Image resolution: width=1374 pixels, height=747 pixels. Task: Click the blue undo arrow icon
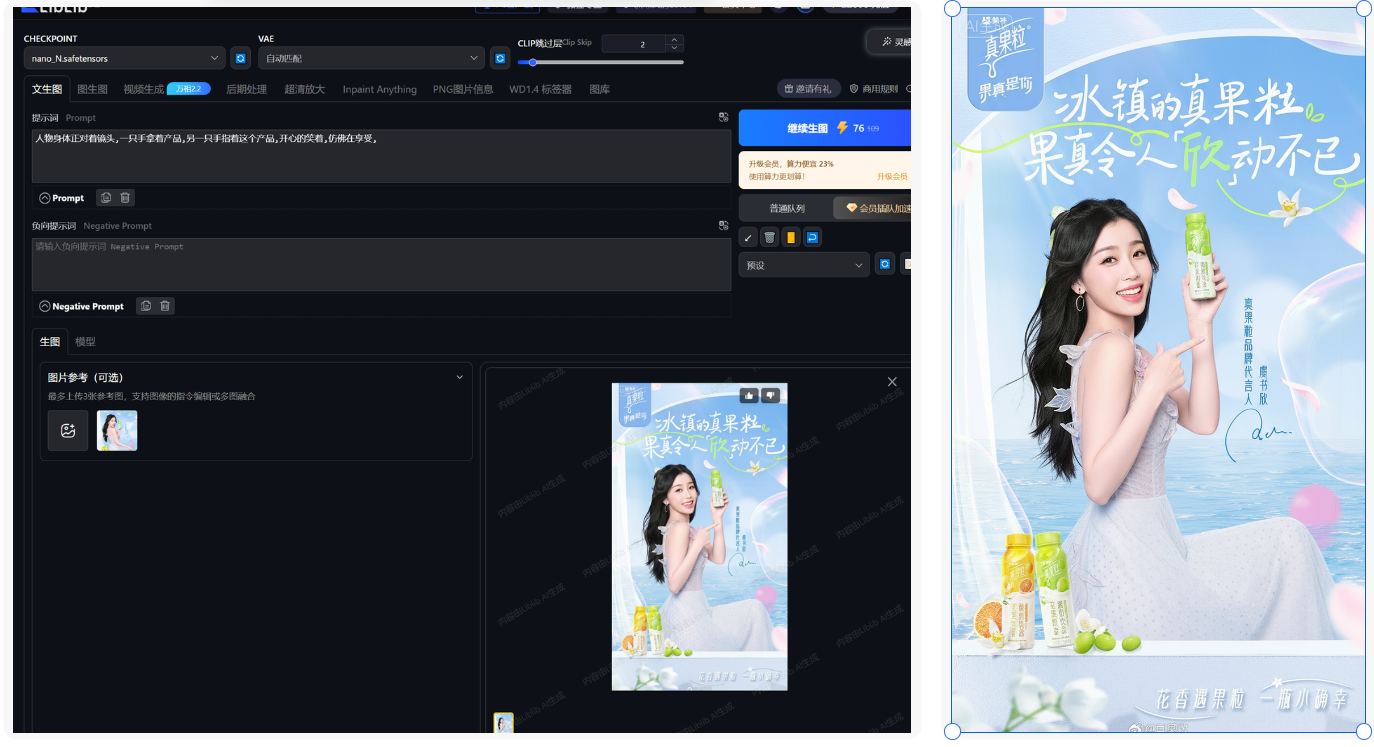click(x=812, y=237)
